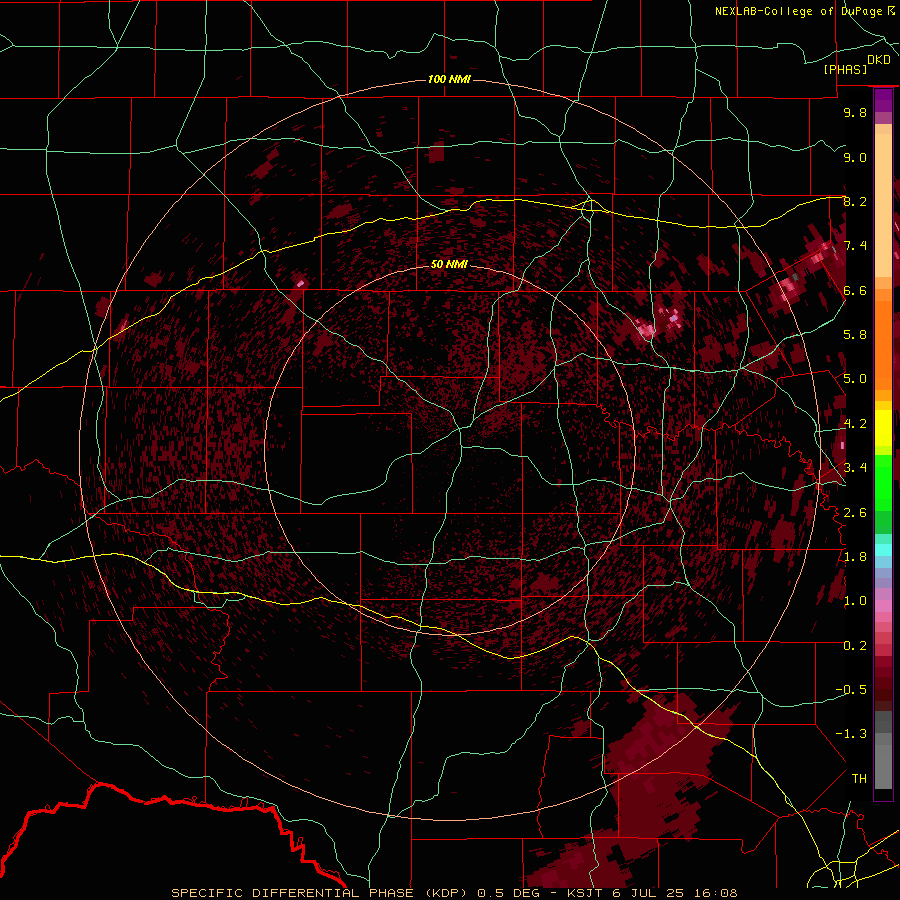This screenshot has width=900, height=900.
Task: Click the 8.2 value on the color scale
Action: click(x=855, y=201)
